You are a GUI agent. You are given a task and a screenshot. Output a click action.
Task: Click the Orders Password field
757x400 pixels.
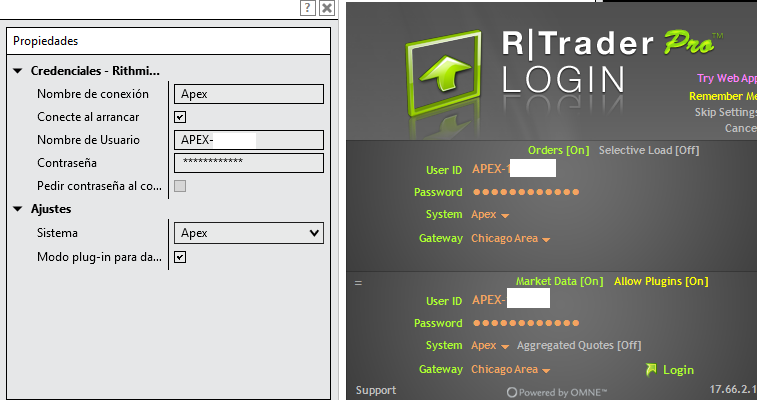(526, 192)
